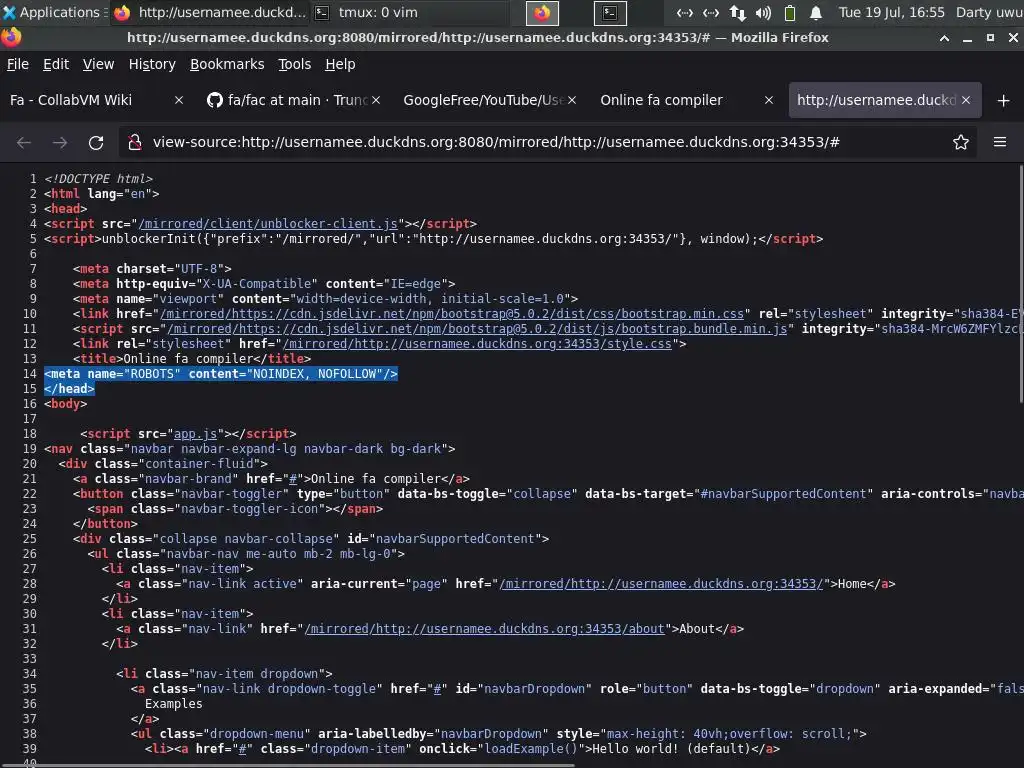Click the Firefox icon in panel workspace switcher

click(x=542, y=12)
